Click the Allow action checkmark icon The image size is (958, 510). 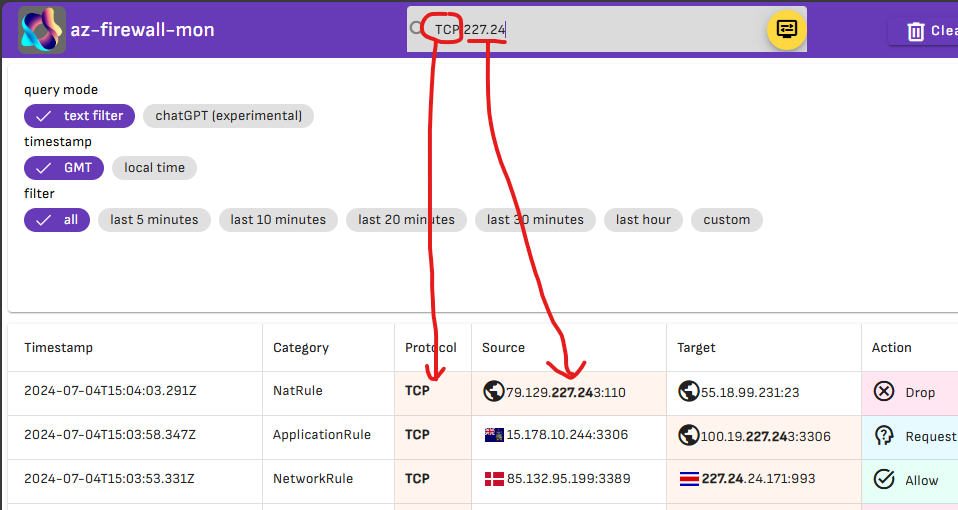click(883, 479)
